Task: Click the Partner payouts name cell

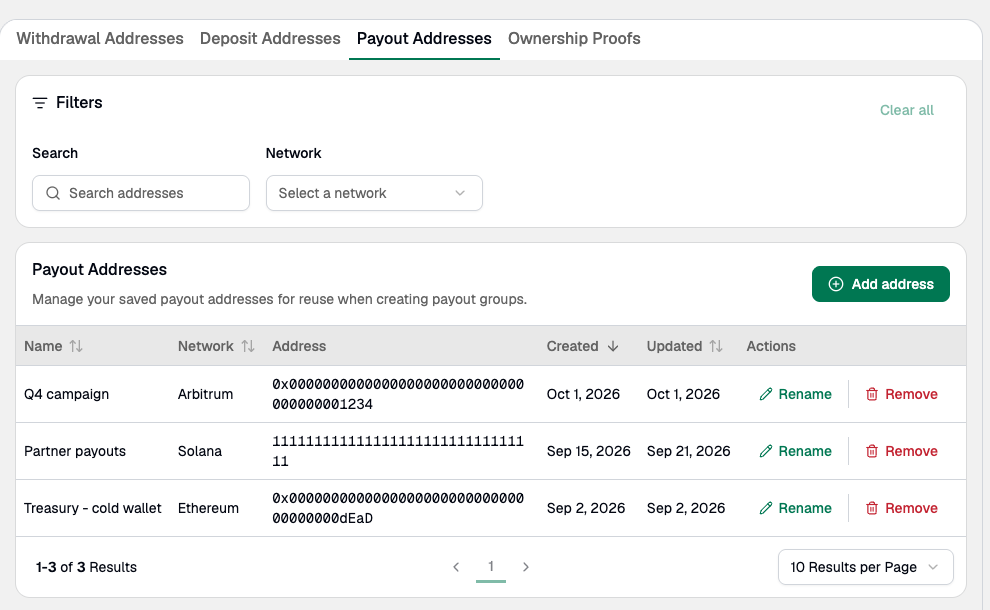Action: (x=75, y=451)
